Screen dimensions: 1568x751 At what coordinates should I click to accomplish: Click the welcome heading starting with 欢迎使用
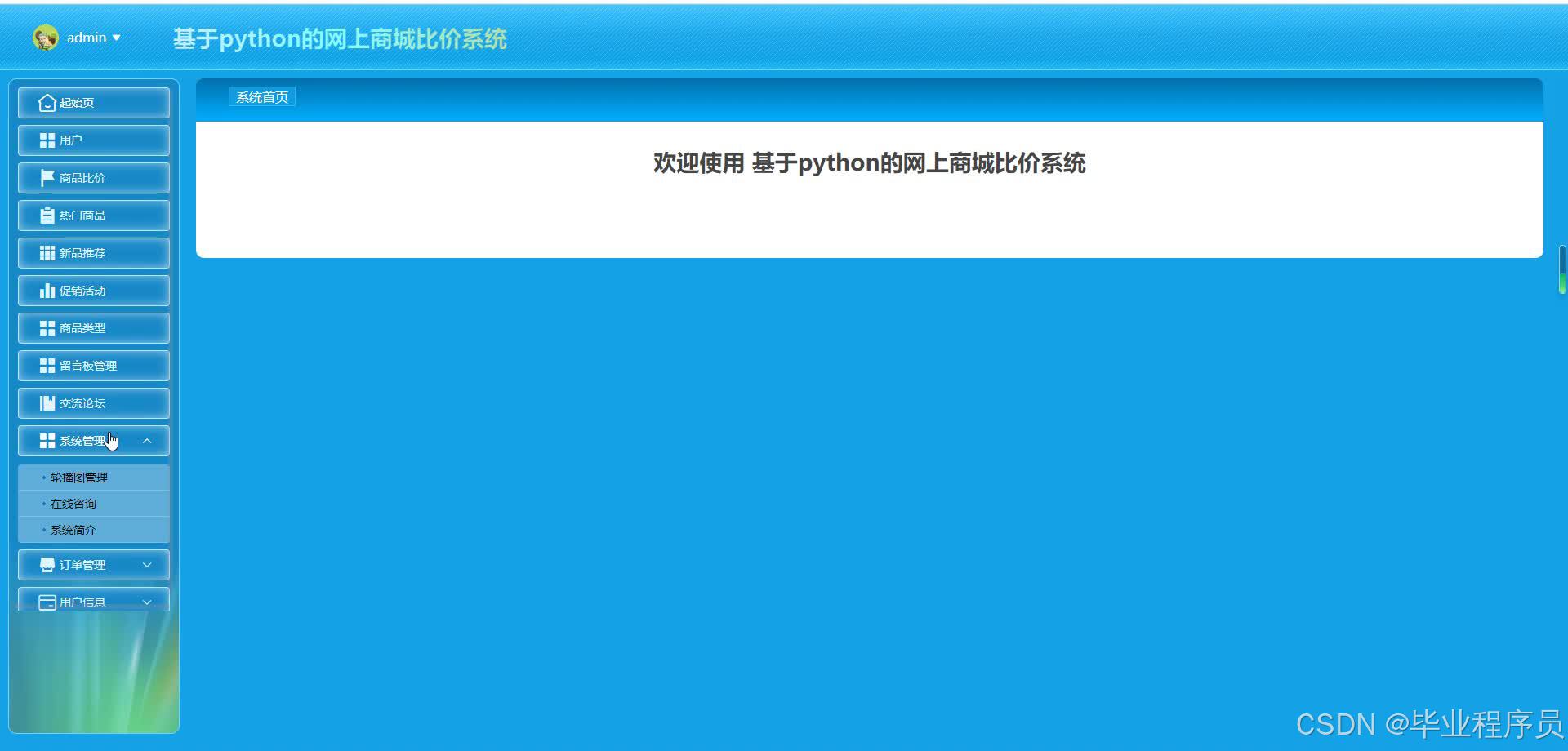pyautogui.click(x=869, y=163)
